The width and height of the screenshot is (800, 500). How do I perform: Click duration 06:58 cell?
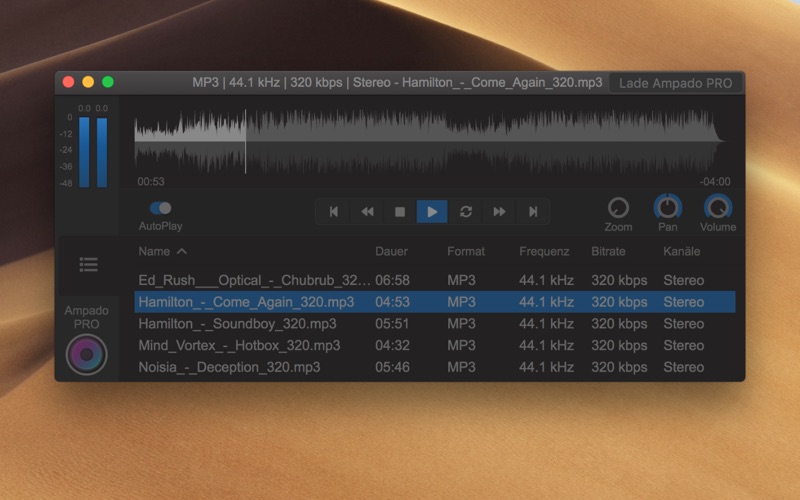392,280
